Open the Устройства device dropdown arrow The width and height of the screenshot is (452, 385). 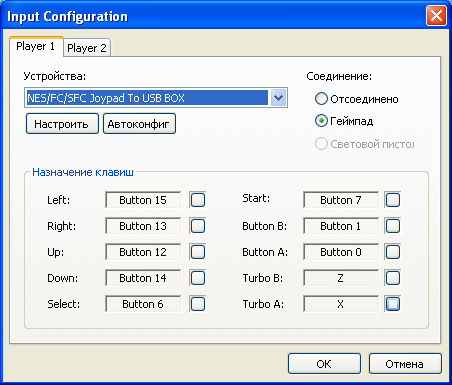point(278,98)
